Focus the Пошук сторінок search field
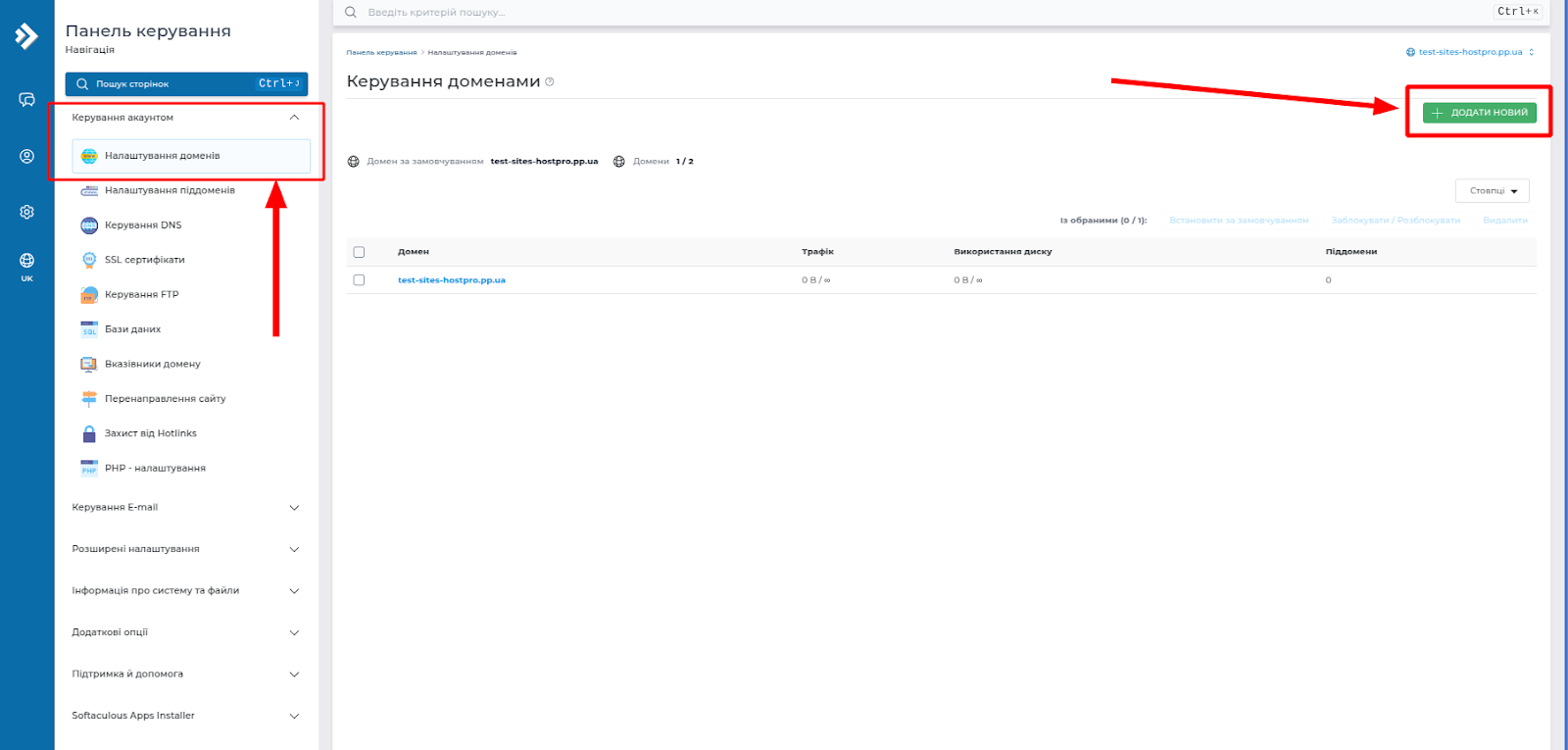 (x=186, y=84)
